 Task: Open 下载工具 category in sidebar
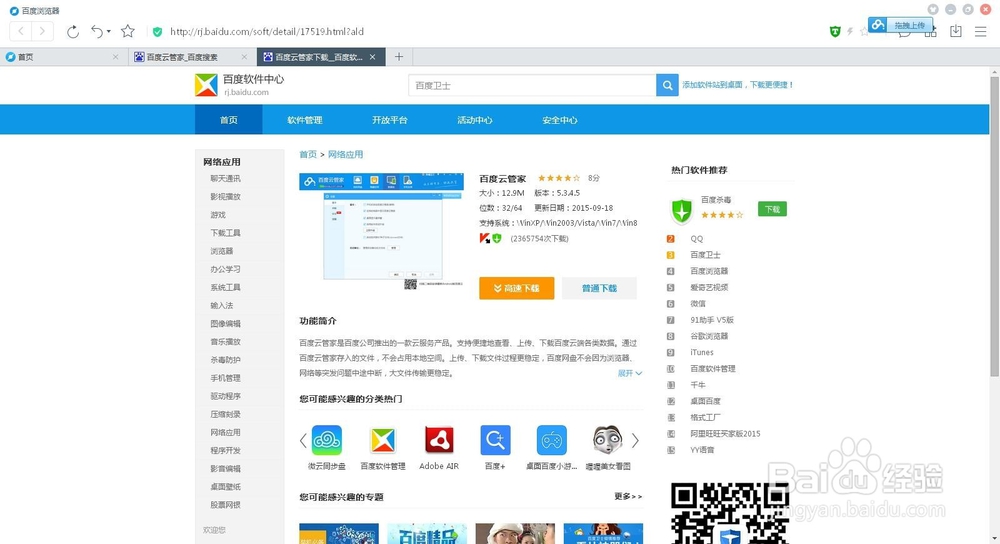[x=225, y=233]
